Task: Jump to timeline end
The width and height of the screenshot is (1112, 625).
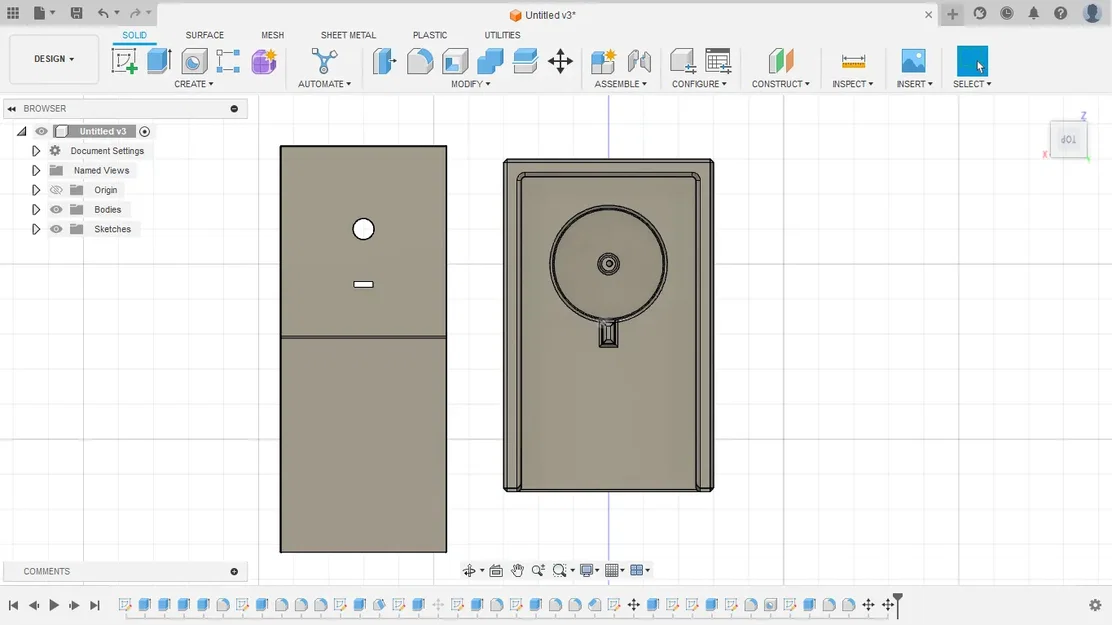Action: pos(94,605)
